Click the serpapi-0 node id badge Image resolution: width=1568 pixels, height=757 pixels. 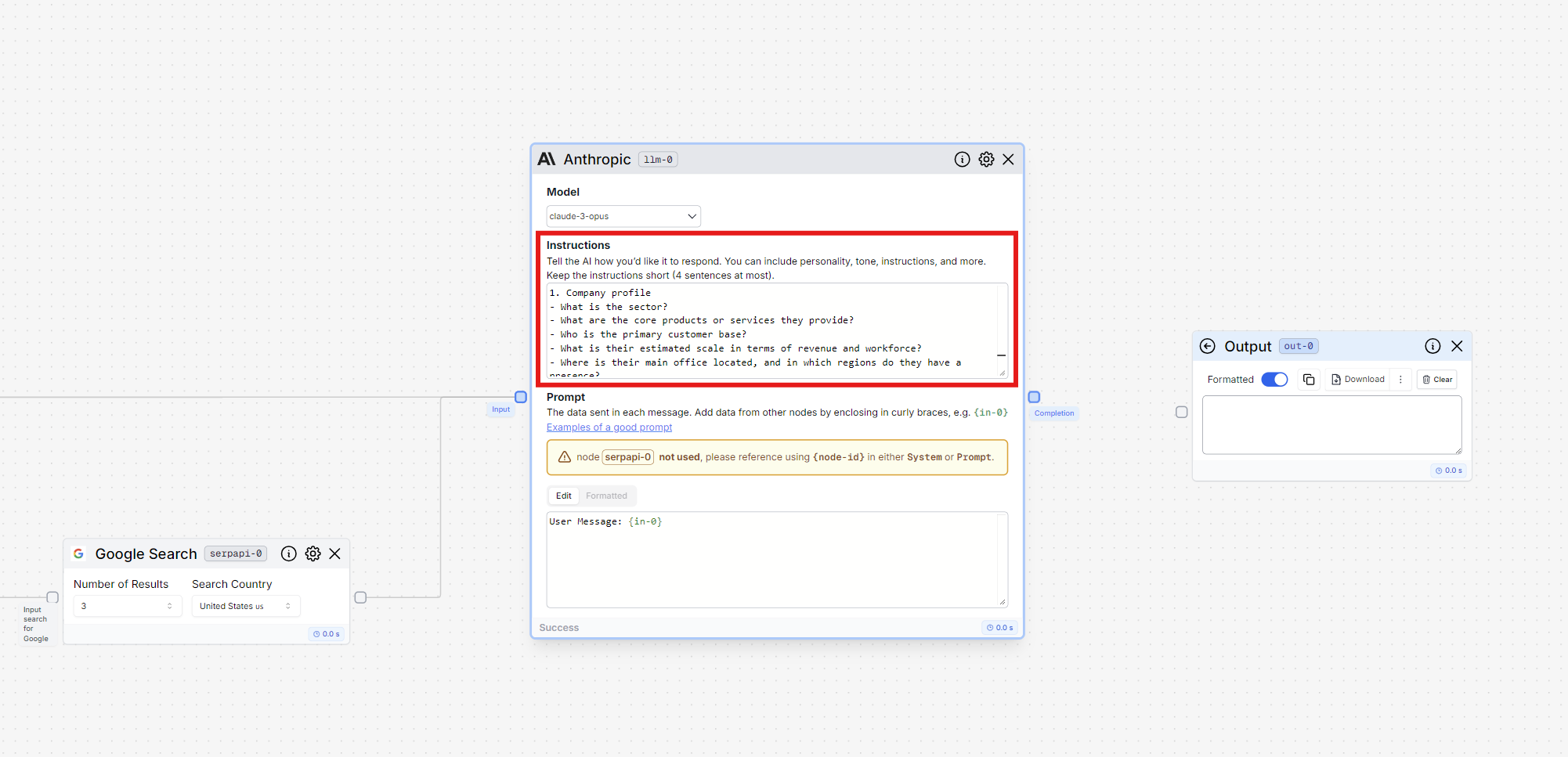tap(236, 553)
